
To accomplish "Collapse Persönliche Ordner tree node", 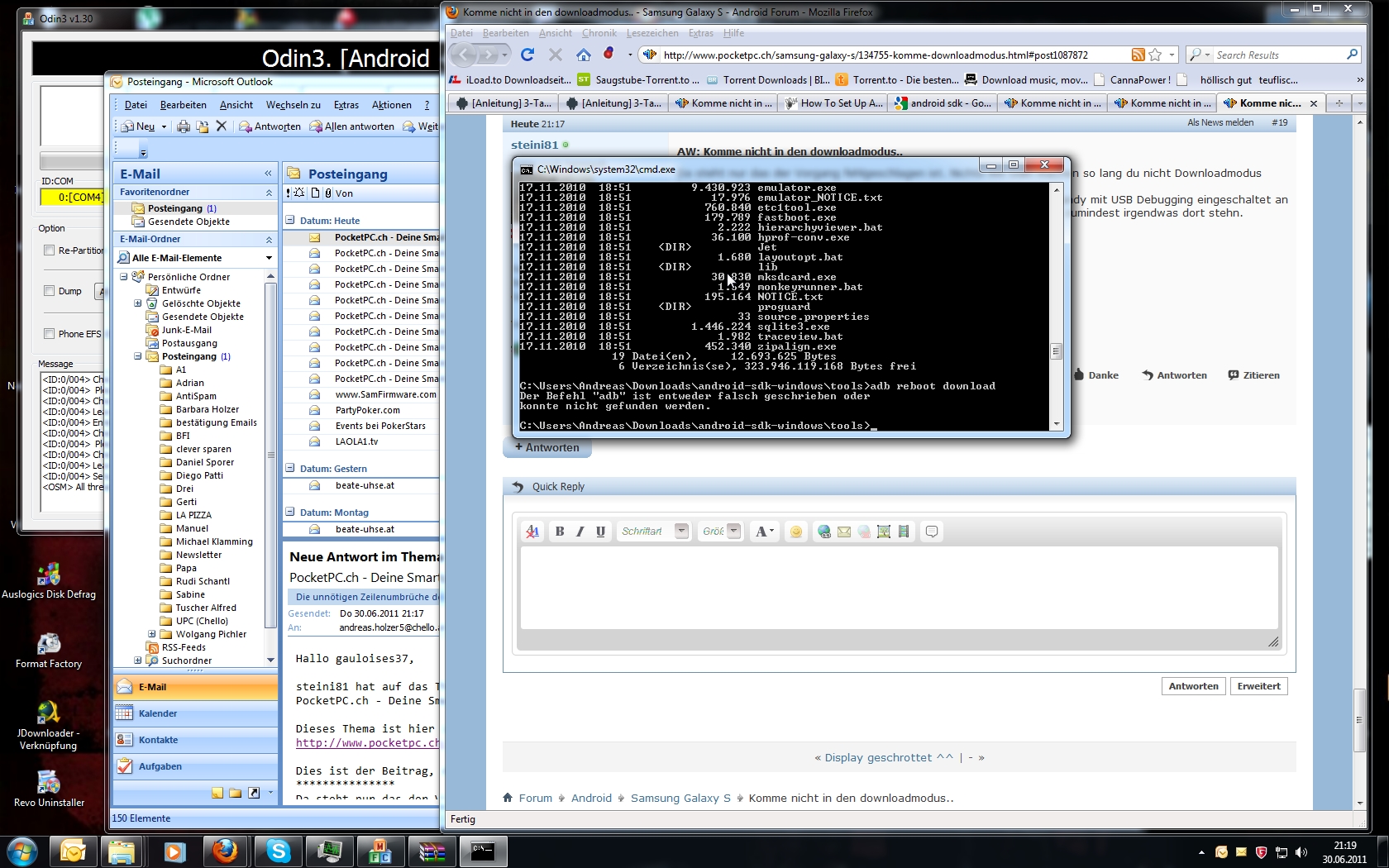I will pos(124,277).
